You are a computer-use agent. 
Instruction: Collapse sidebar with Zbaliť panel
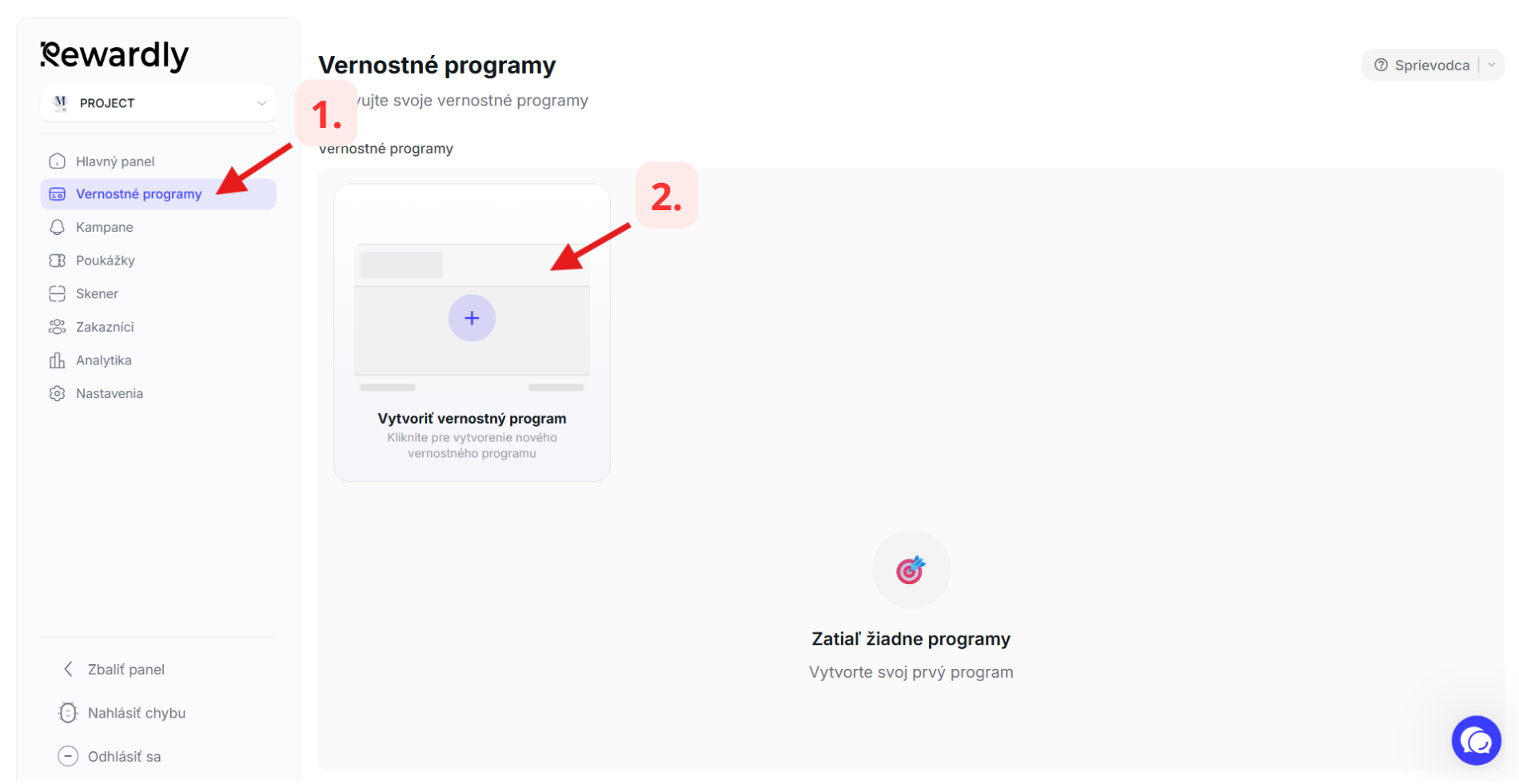tap(114, 669)
